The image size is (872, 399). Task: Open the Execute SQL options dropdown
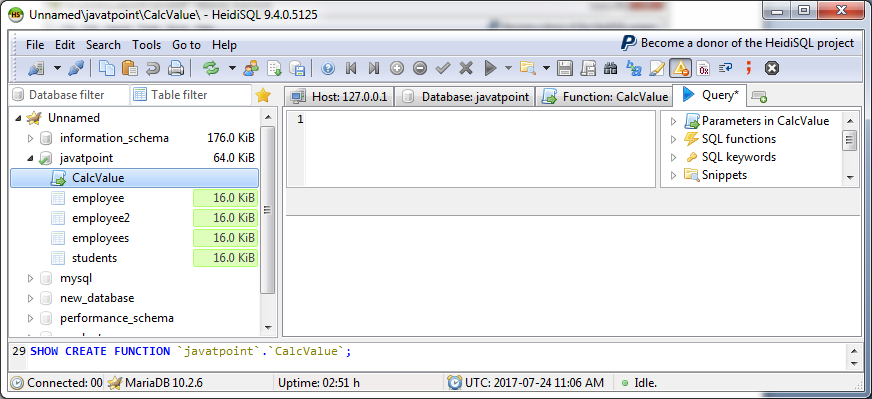click(x=508, y=68)
